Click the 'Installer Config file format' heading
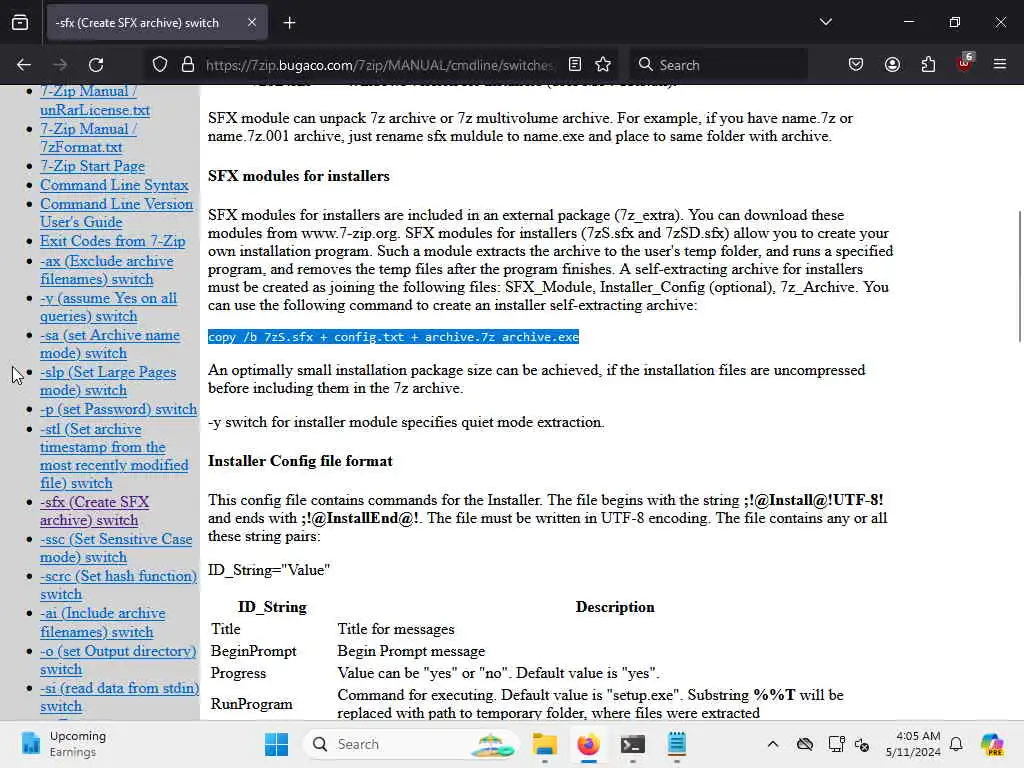This screenshot has width=1024, height=768. pos(300,461)
